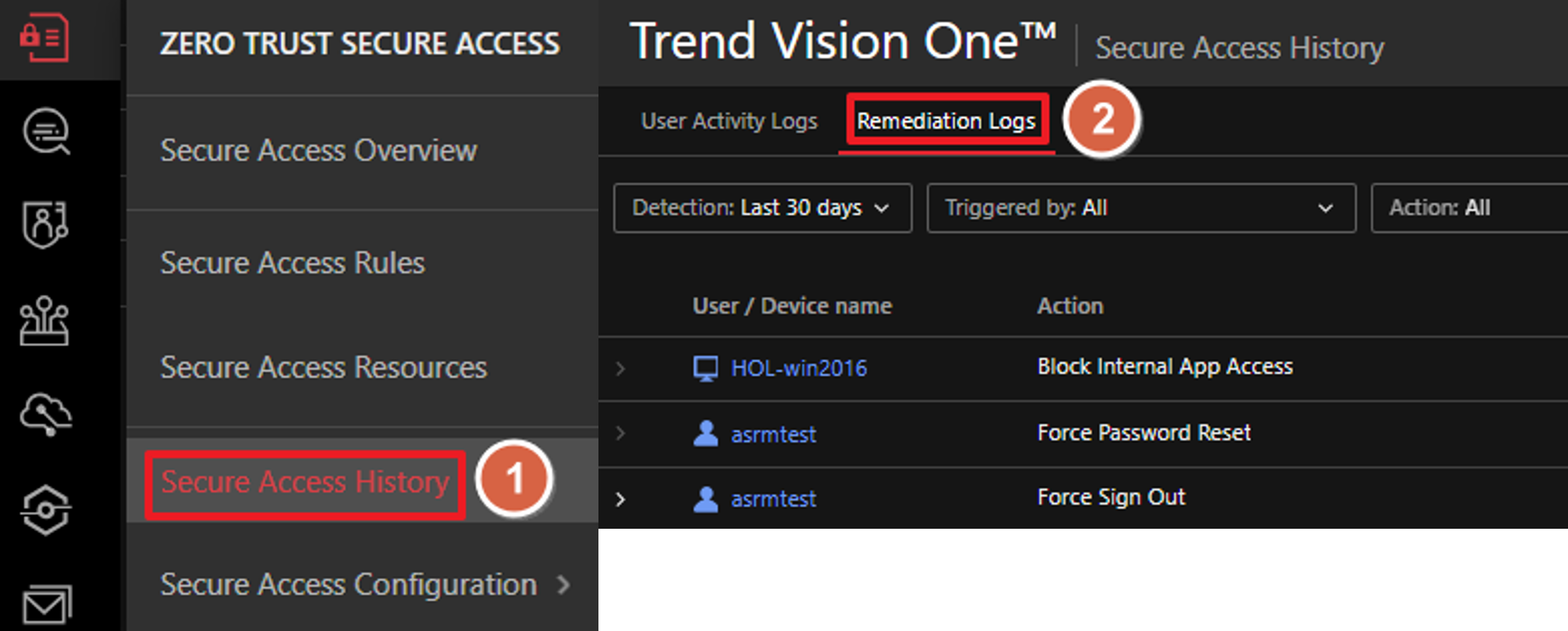The width and height of the screenshot is (1568, 631).
Task: Click the hexagon eye sidebar icon
Action: click(46, 510)
